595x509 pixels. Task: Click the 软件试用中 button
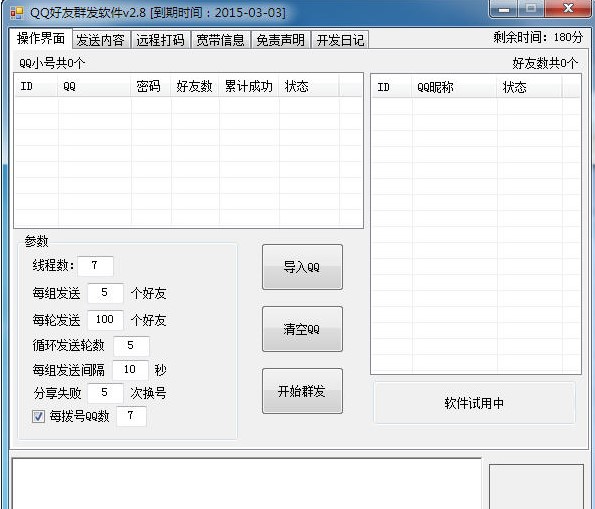coord(474,403)
